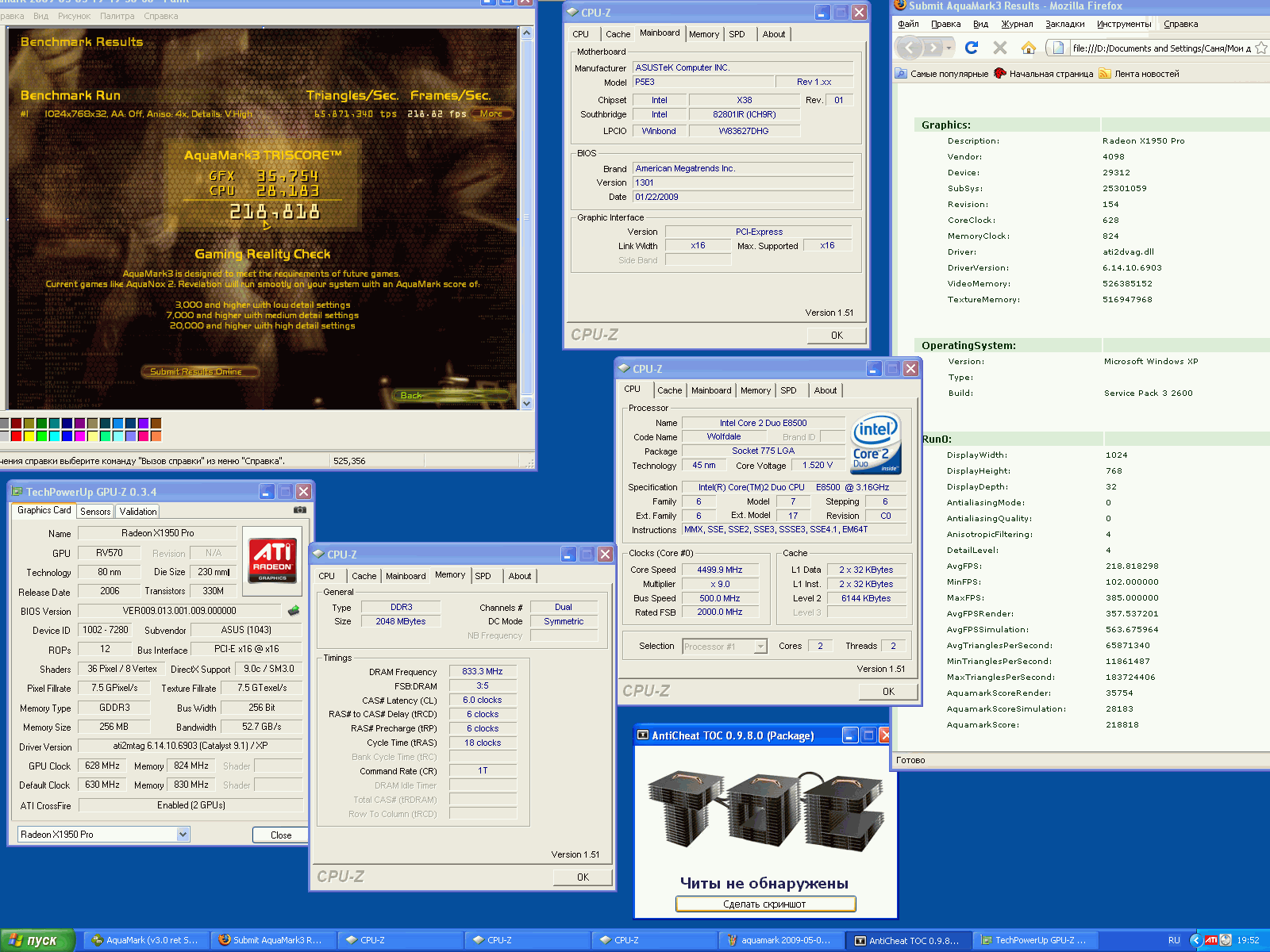Click DRAM Frequency value 833.3 MHz
The height and width of the screenshot is (952, 1270).
click(x=483, y=671)
